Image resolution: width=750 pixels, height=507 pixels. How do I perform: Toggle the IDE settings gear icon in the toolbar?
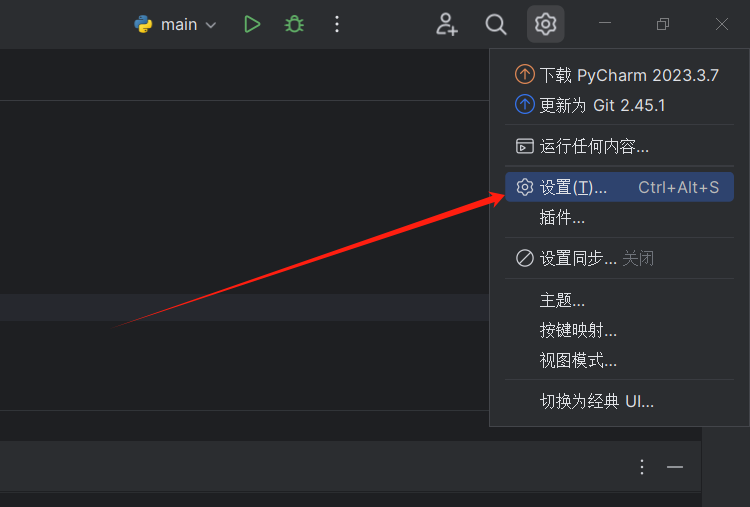click(x=545, y=24)
